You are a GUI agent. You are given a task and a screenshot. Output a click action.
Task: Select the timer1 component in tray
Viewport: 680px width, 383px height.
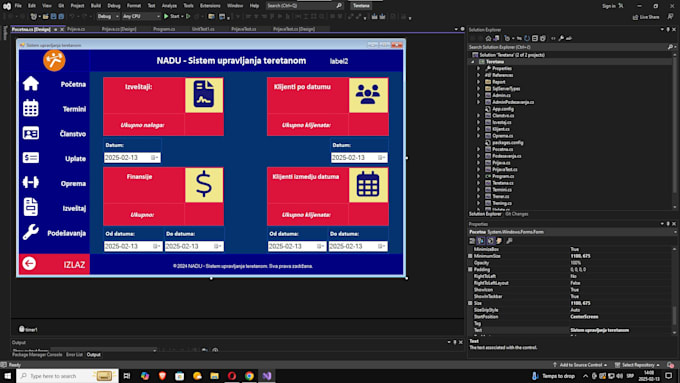click(28, 329)
